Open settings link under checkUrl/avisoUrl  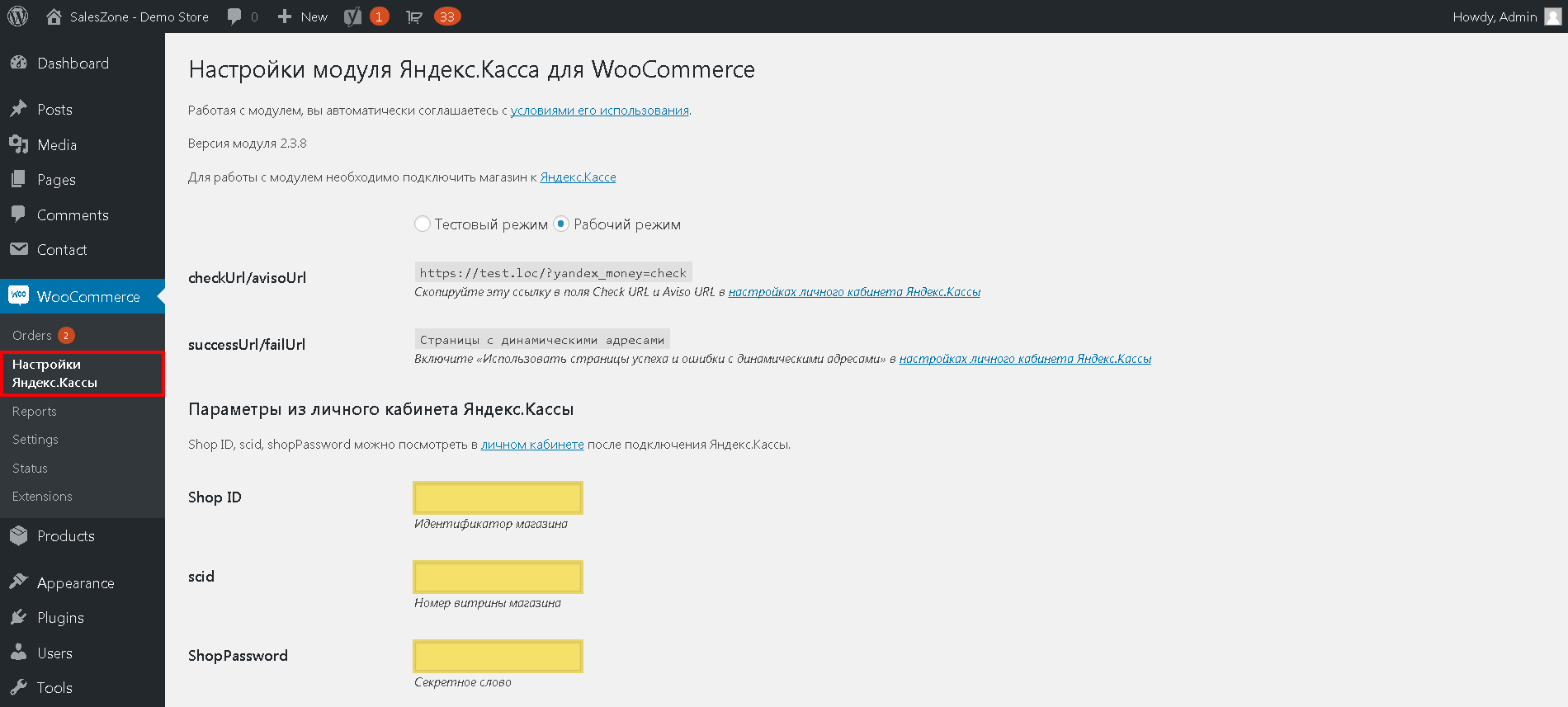click(x=854, y=292)
